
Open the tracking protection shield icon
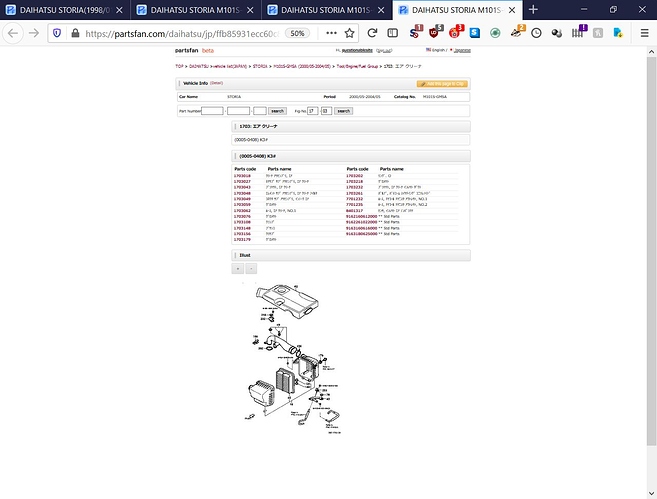click(57, 33)
